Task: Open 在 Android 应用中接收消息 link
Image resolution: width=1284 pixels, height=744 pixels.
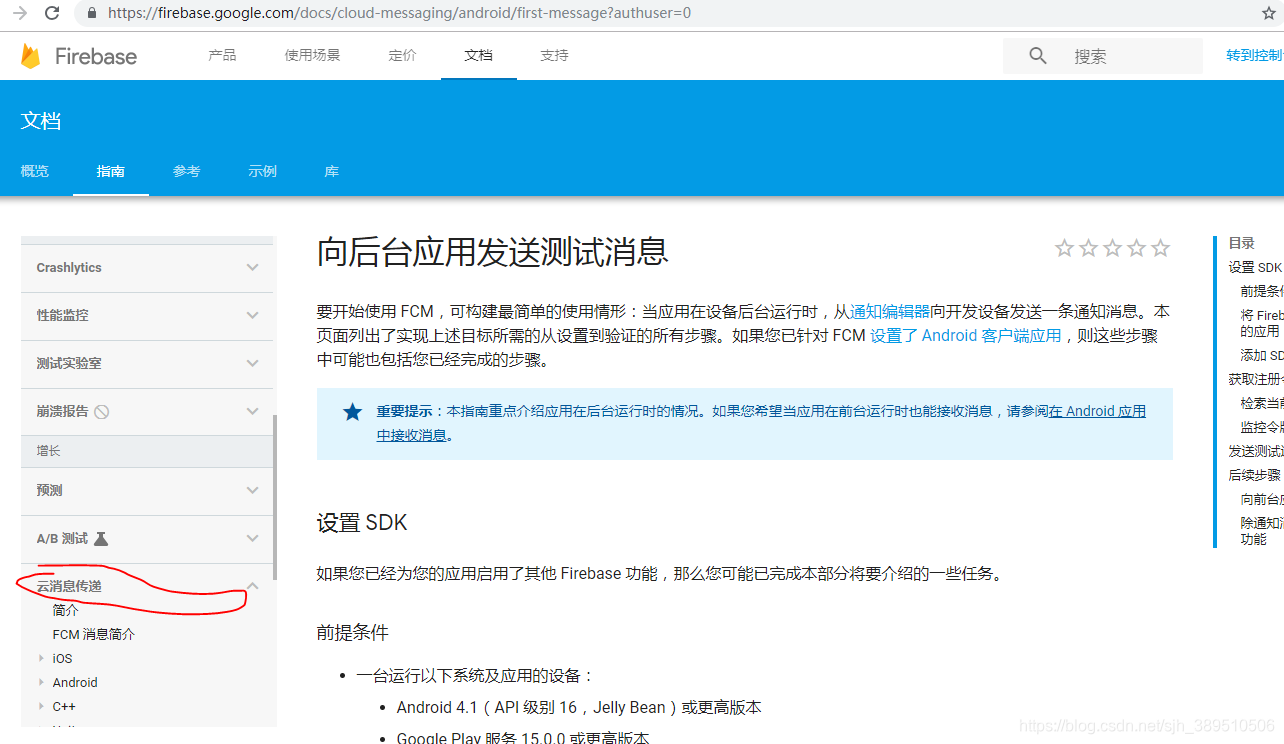Action: click(1097, 411)
